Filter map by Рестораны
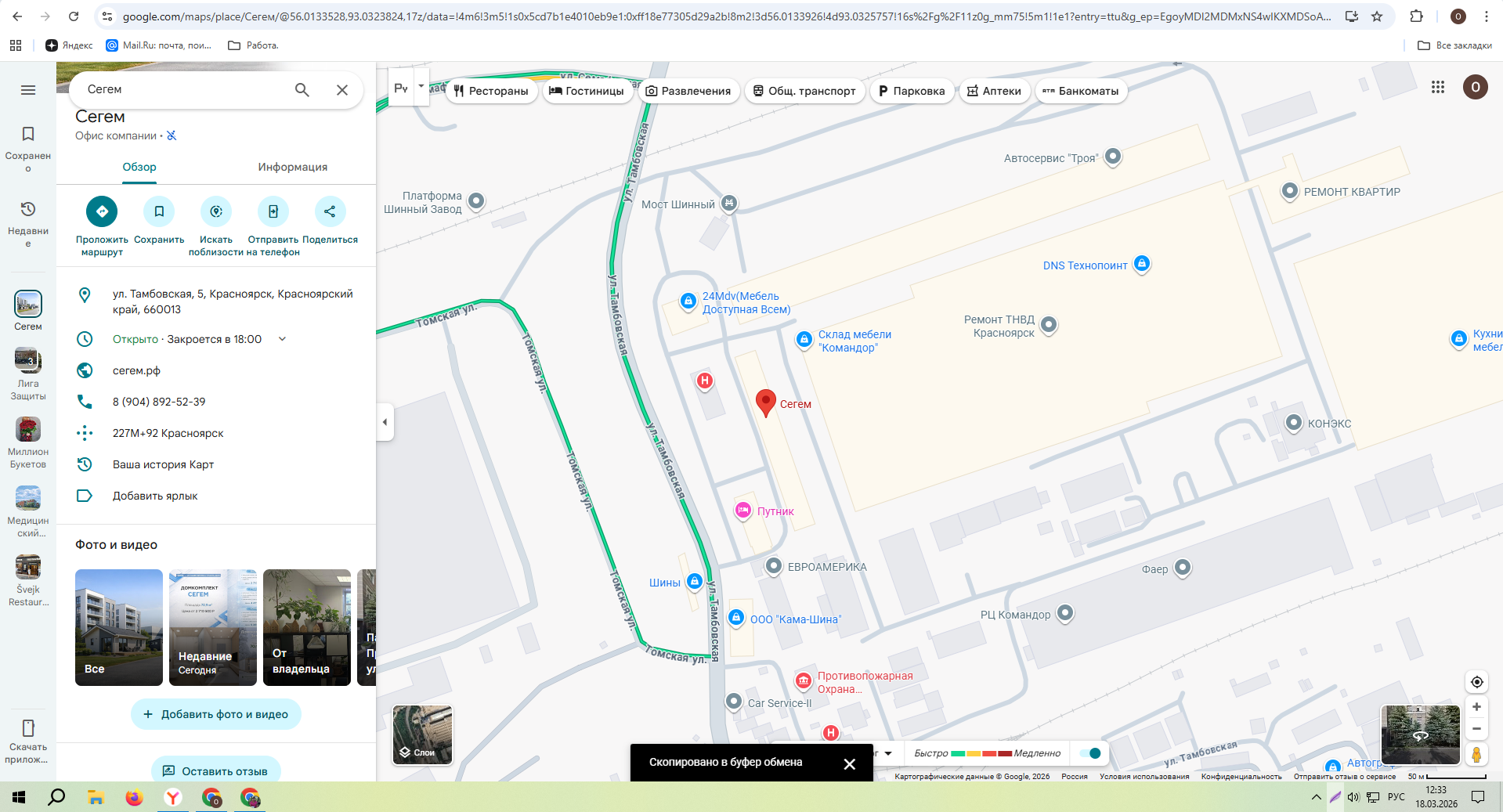 click(491, 91)
